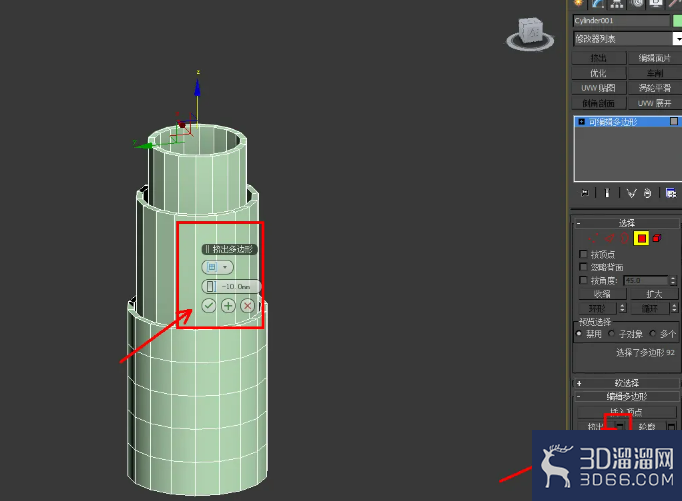The height and width of the screenshot is (501, 682).
Task: Confirm the extrude polygon caddy with OK checkmark
Action: click(x=209, y=306)
